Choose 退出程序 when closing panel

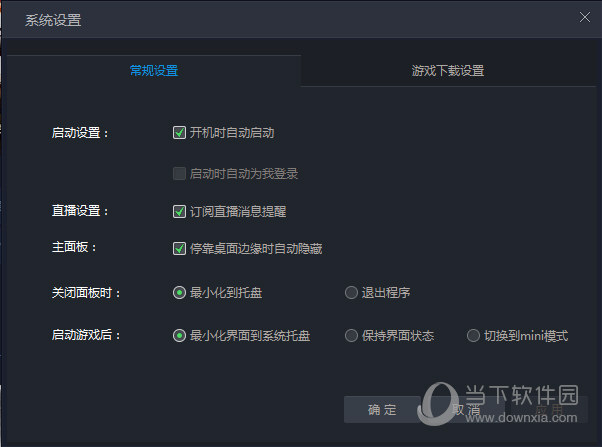(351, 293)
